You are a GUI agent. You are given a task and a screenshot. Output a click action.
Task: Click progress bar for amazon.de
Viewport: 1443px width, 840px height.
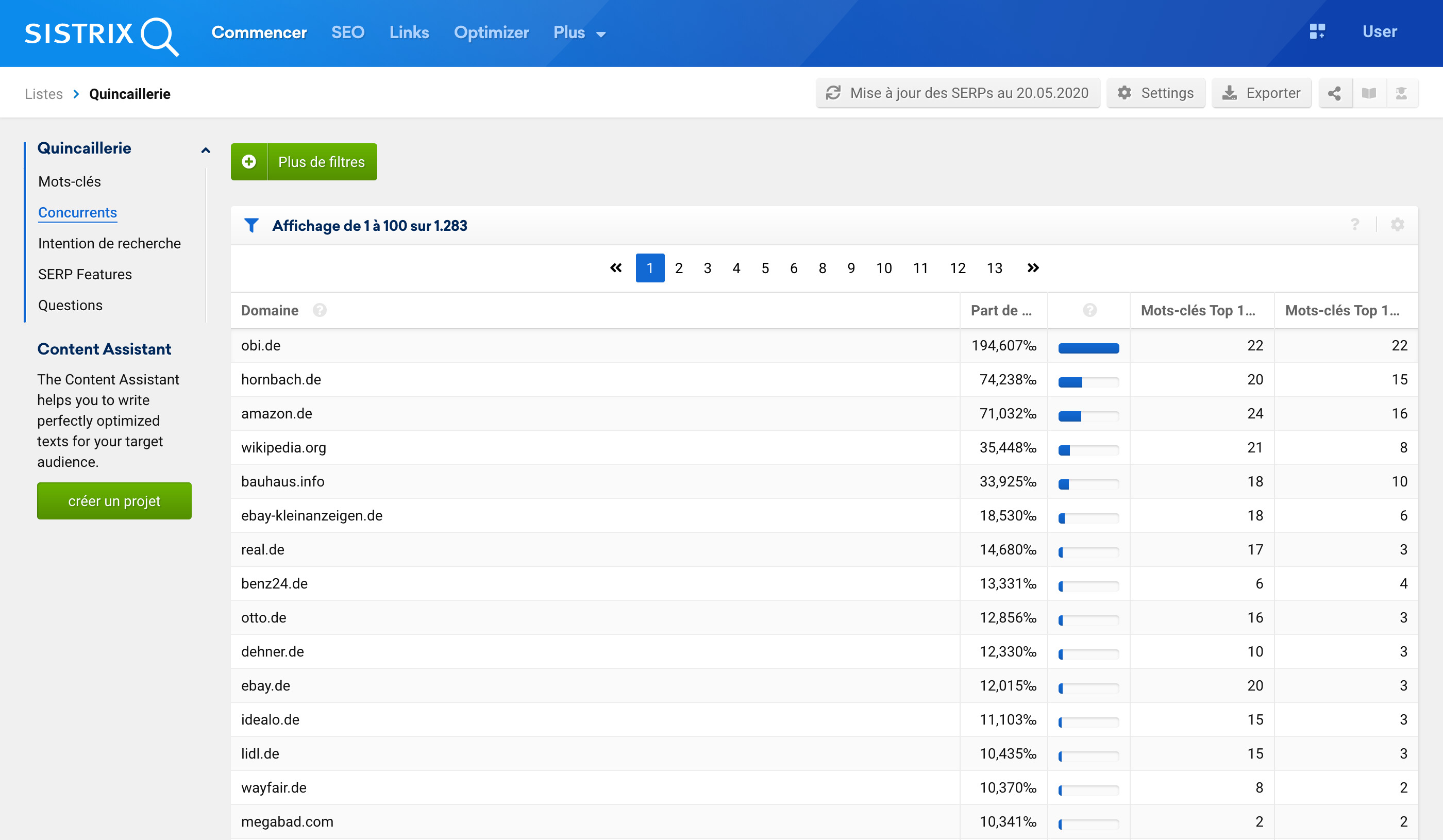(1088, 416)
